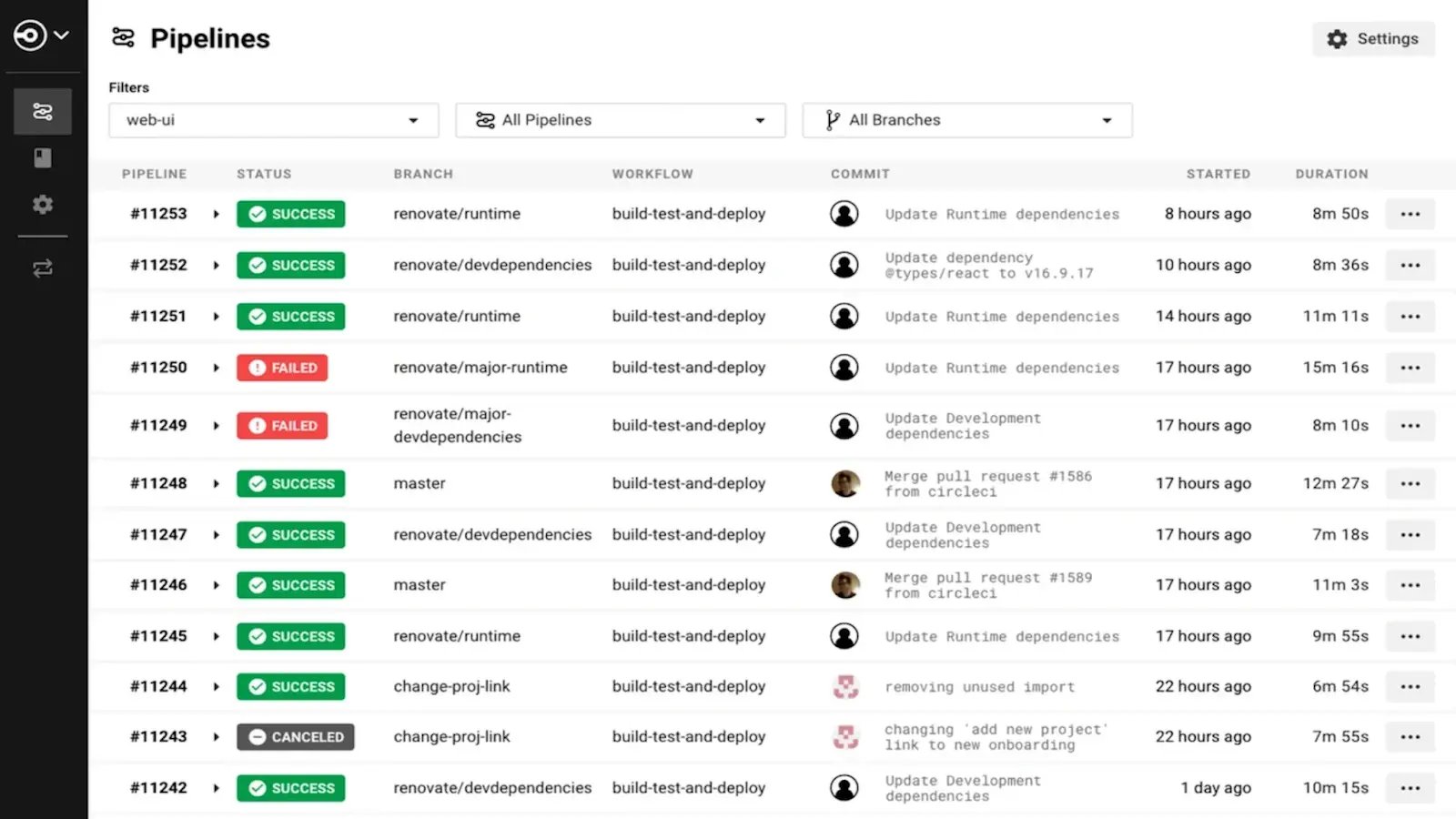
Task: Open the All Pipelines filter dropdown
Action: tap(620, 119)
